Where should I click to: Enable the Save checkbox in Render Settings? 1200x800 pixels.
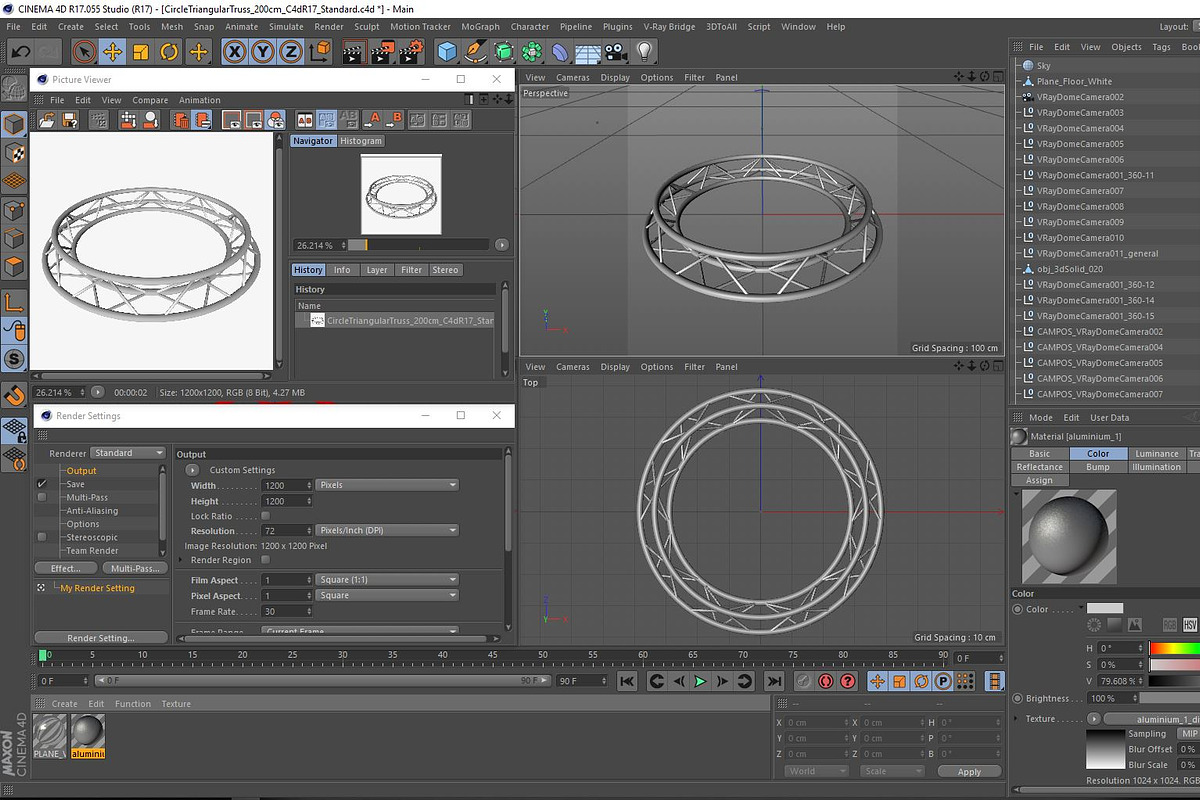click(x=42, y=484)
